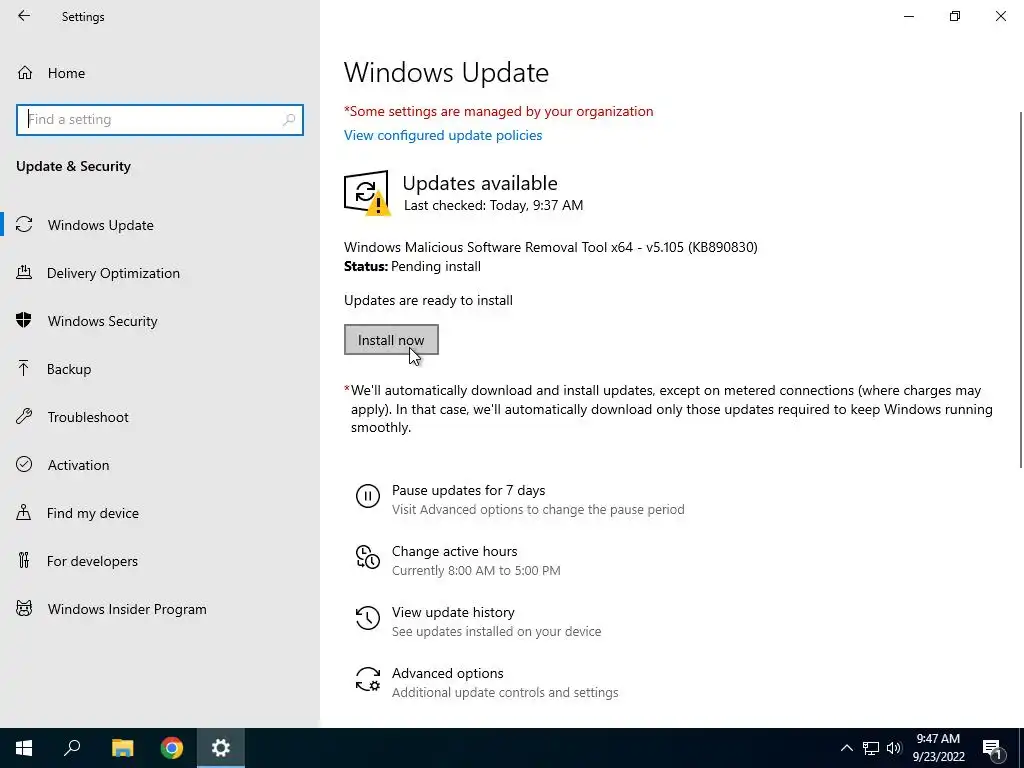Click the Last checked: Today, 9:37 AM text

tap(493, 205)
